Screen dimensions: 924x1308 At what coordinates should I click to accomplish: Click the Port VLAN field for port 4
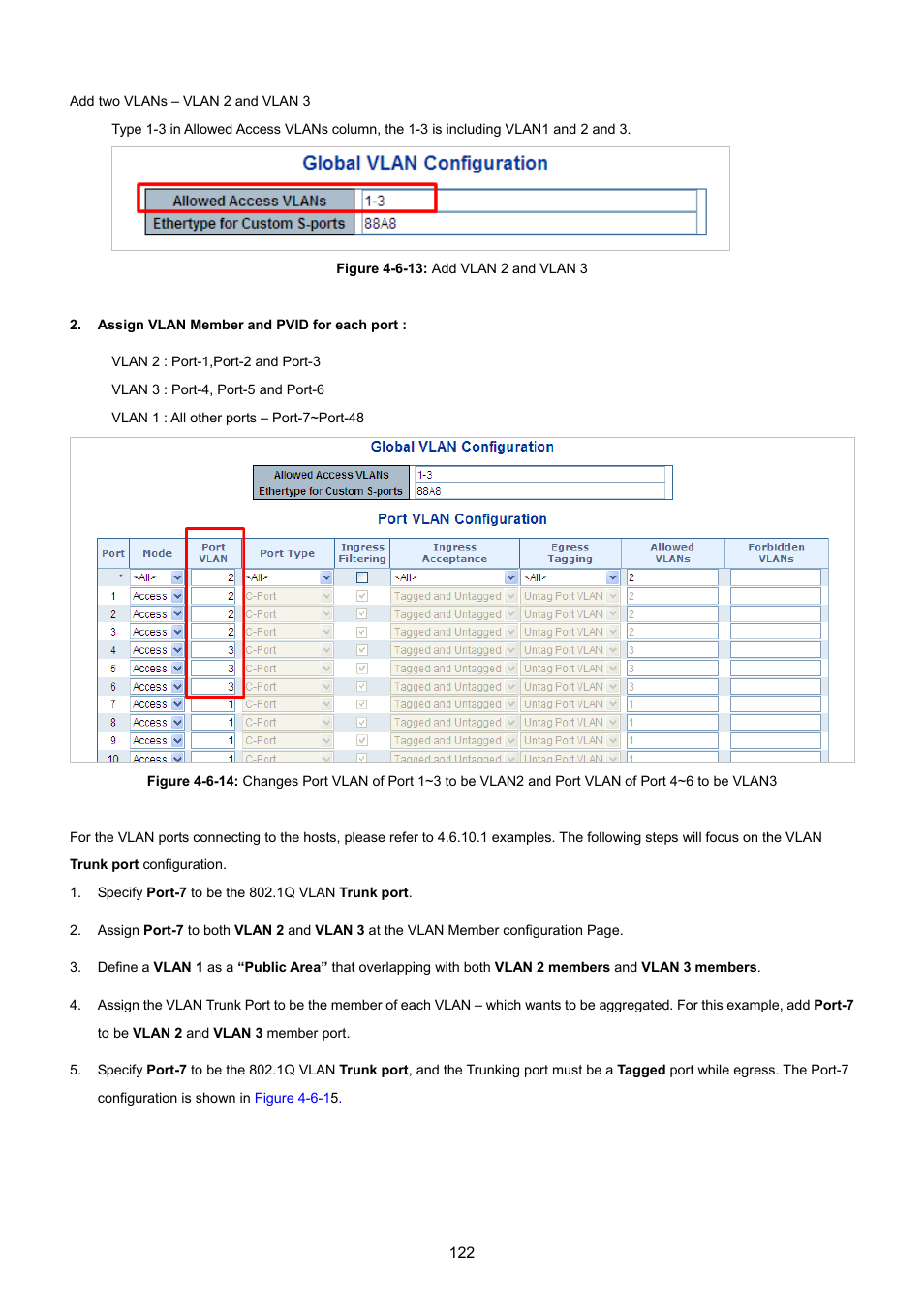coord(213,650)
